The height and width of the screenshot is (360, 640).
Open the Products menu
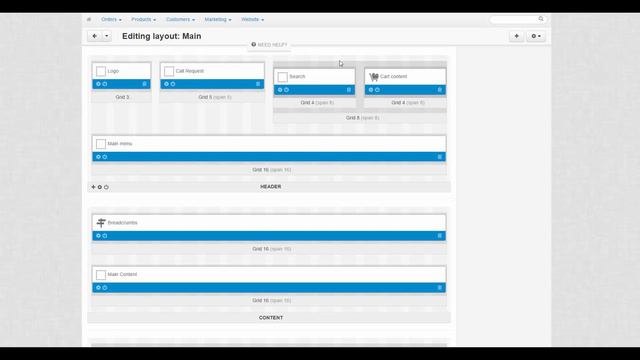click(144, 19)
